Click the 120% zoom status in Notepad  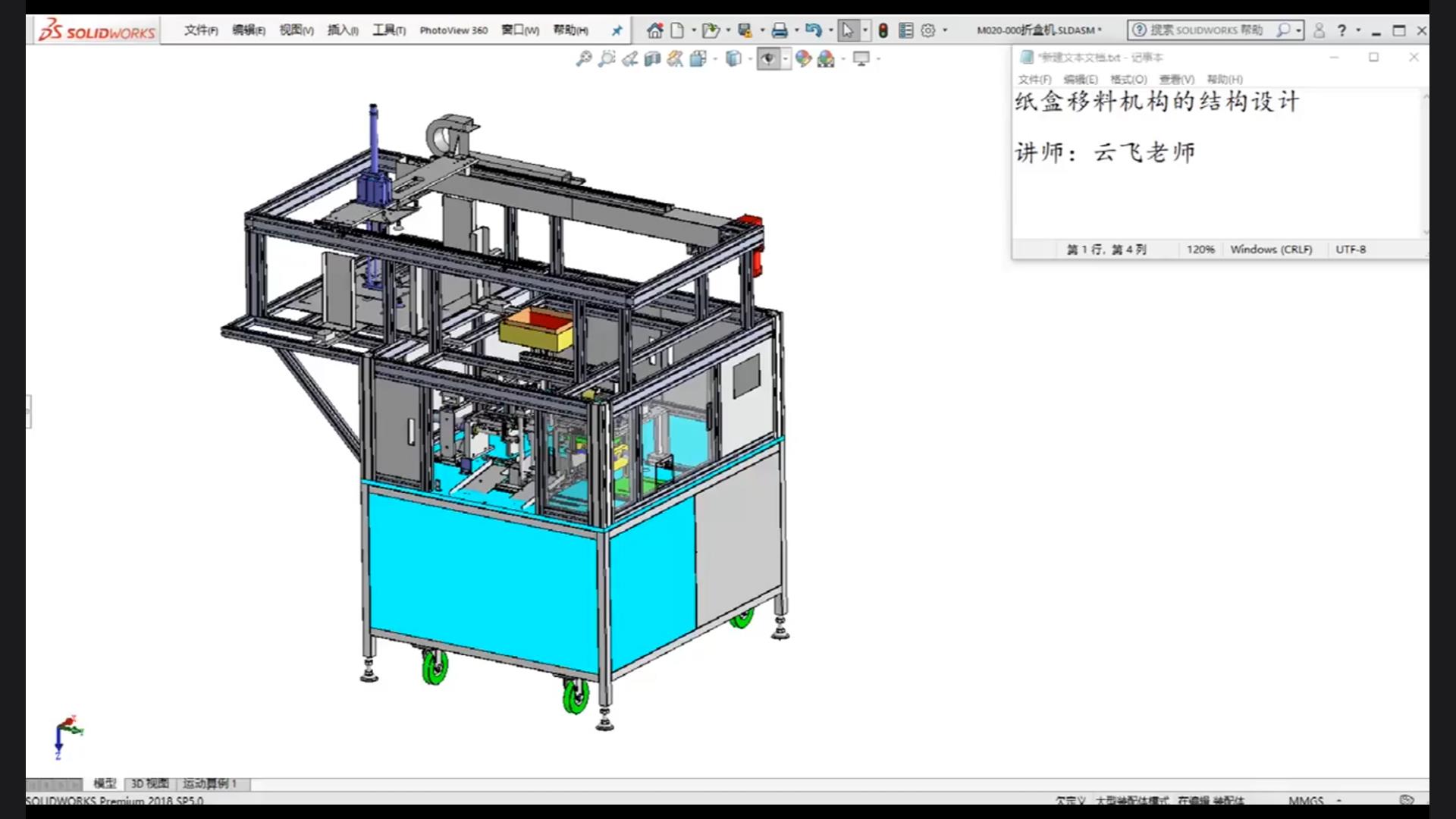[1200, 249]
